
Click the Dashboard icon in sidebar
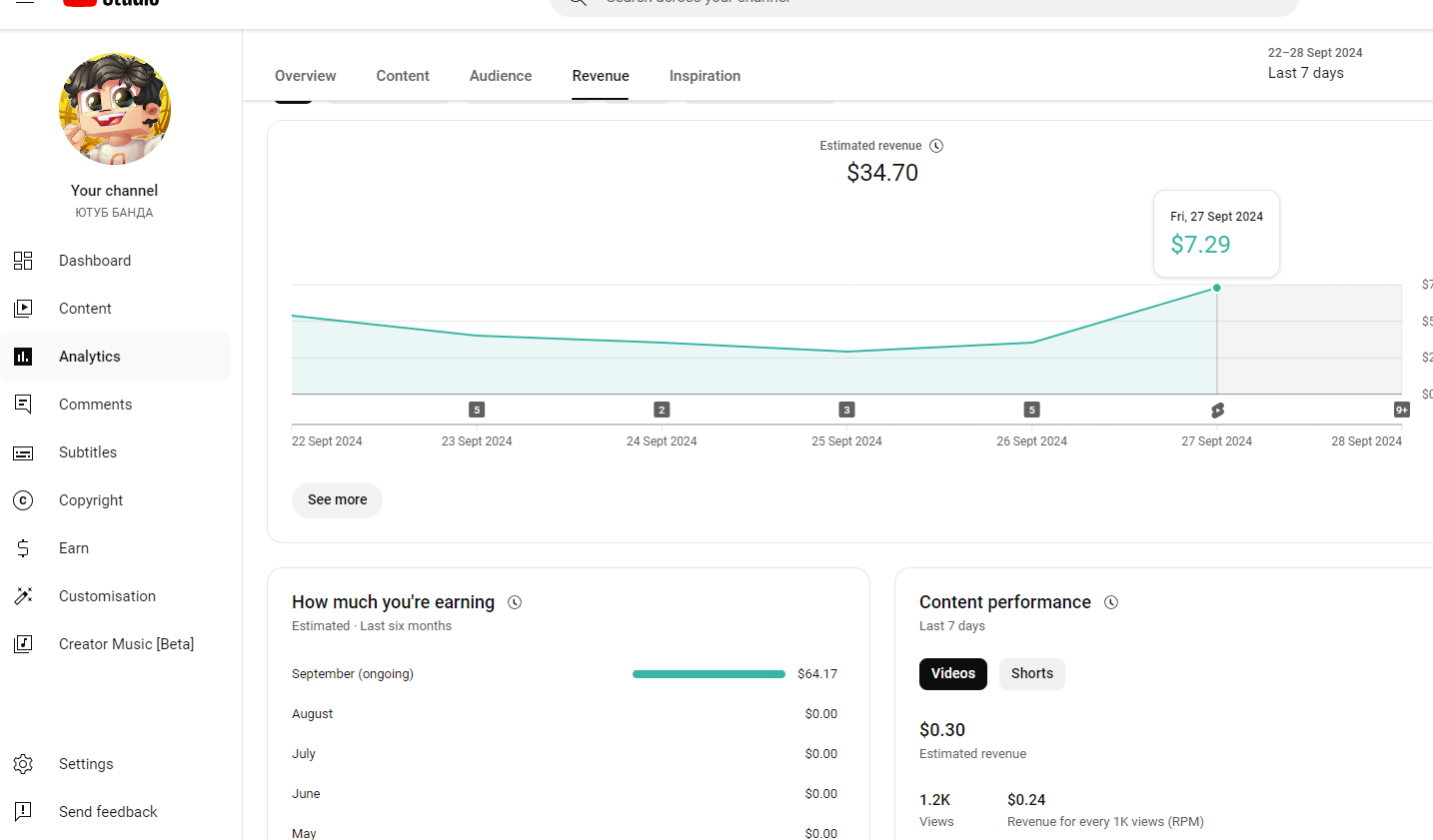point(23,261)
